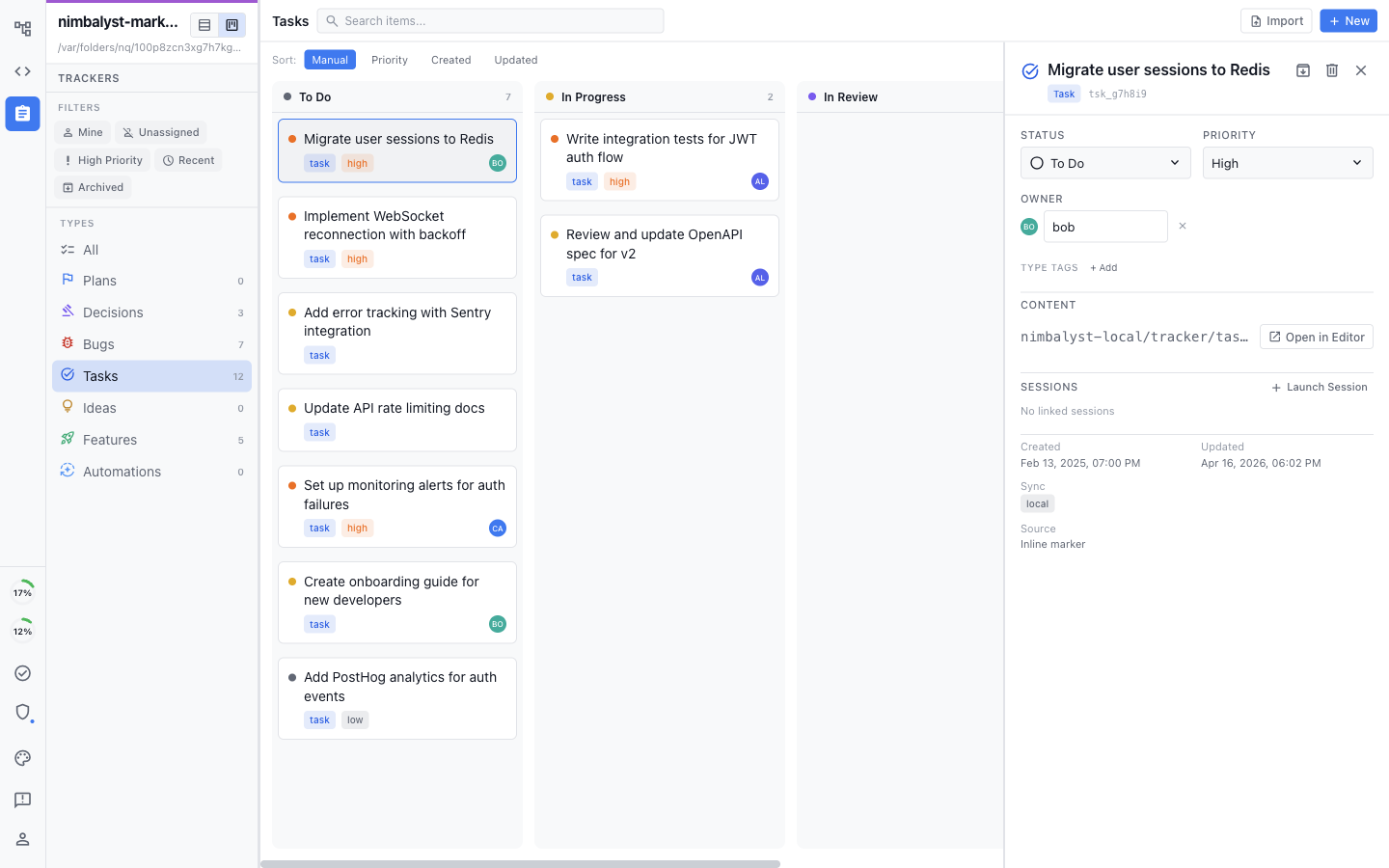Screen dimensions: 1389x868
Task: Click the BO avatar on Create onboarding guide card
Action: tap(498, 624)
